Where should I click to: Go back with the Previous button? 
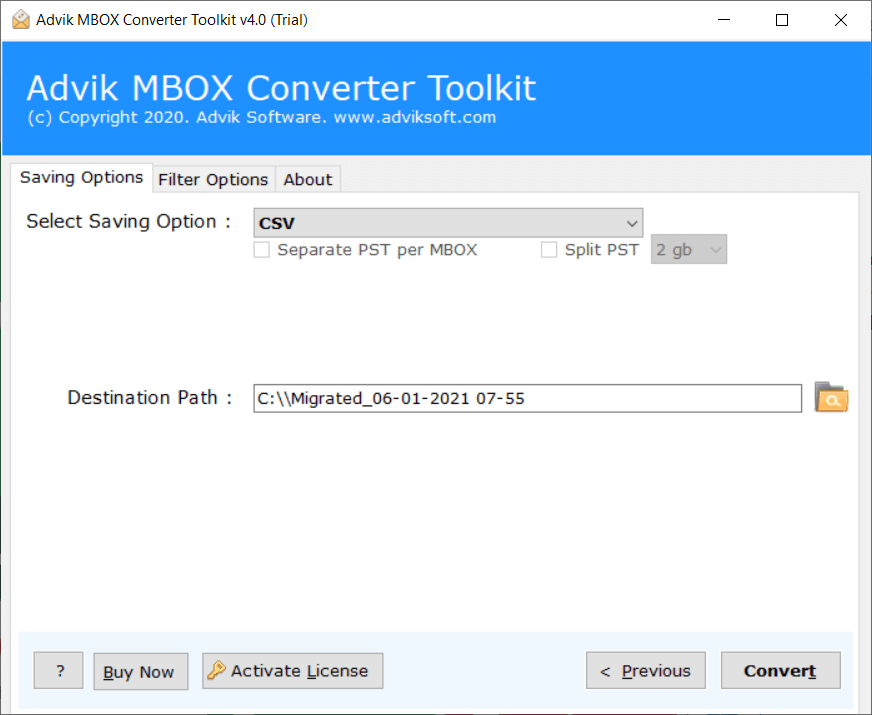[645, 671]
